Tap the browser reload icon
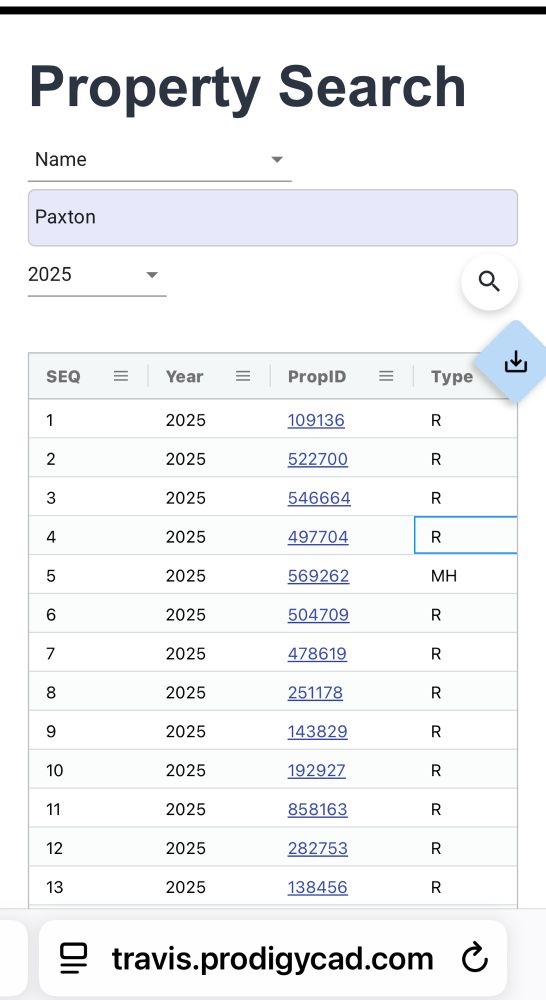546x1000 pixels. pyautogui.click(x=475, y=959)
